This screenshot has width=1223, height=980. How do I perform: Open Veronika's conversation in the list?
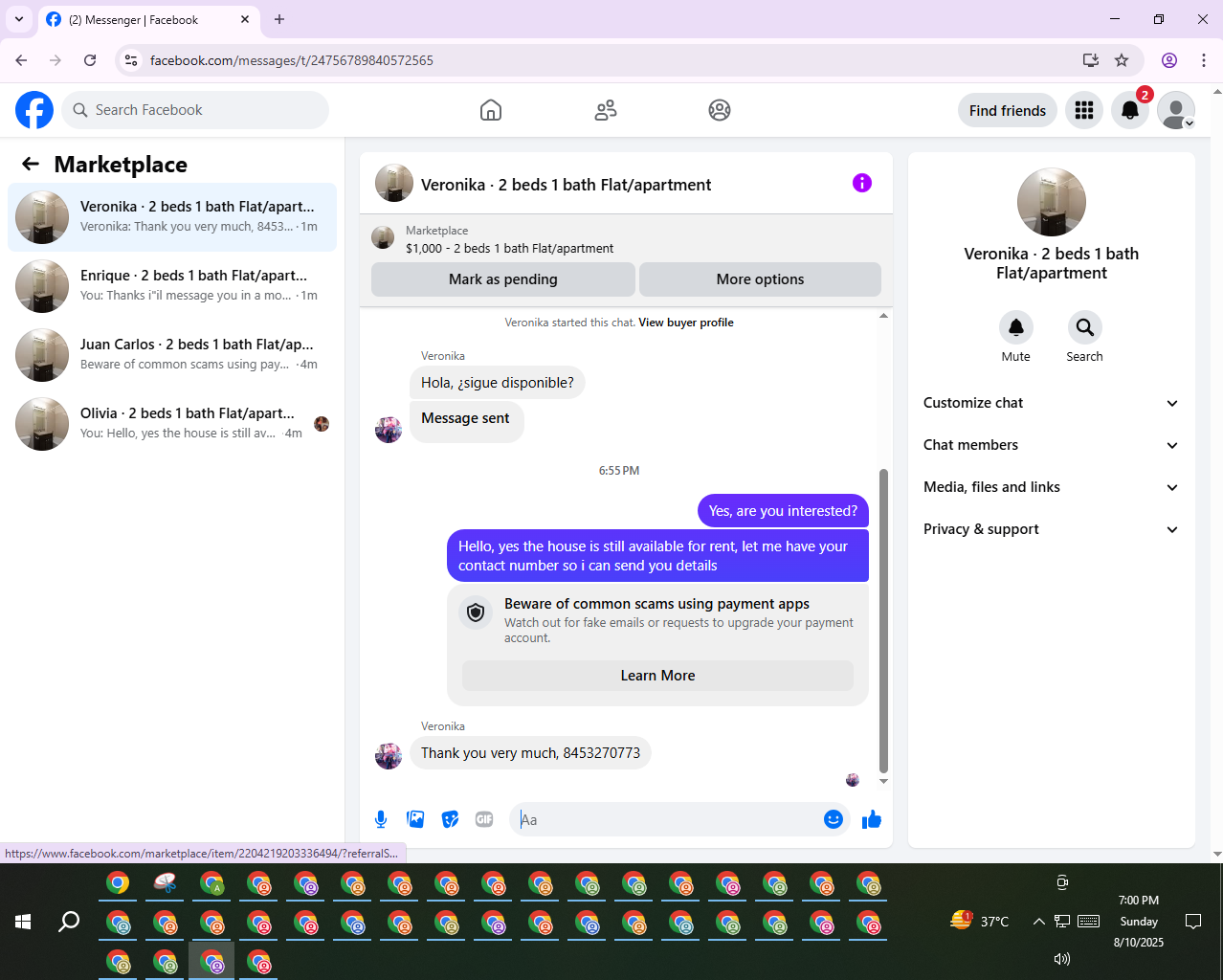(172, 217)
